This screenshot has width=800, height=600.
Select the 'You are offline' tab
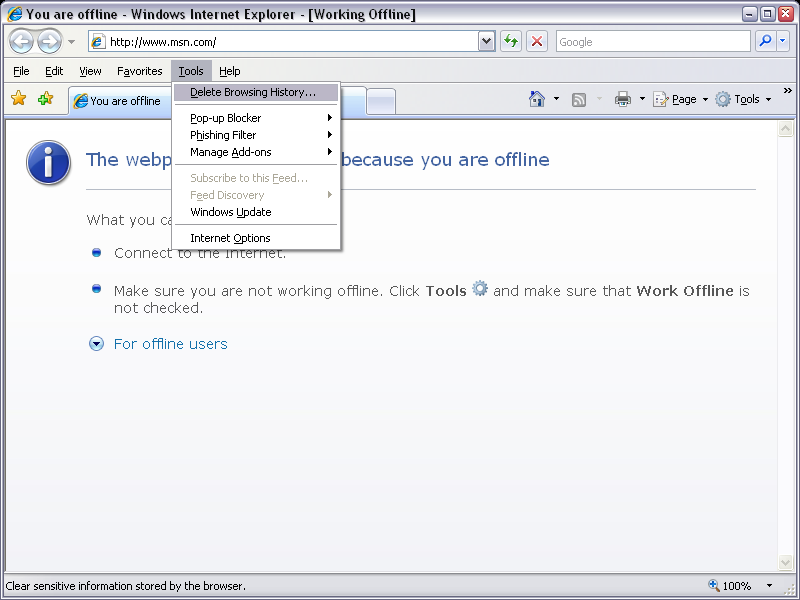[120, 101]
